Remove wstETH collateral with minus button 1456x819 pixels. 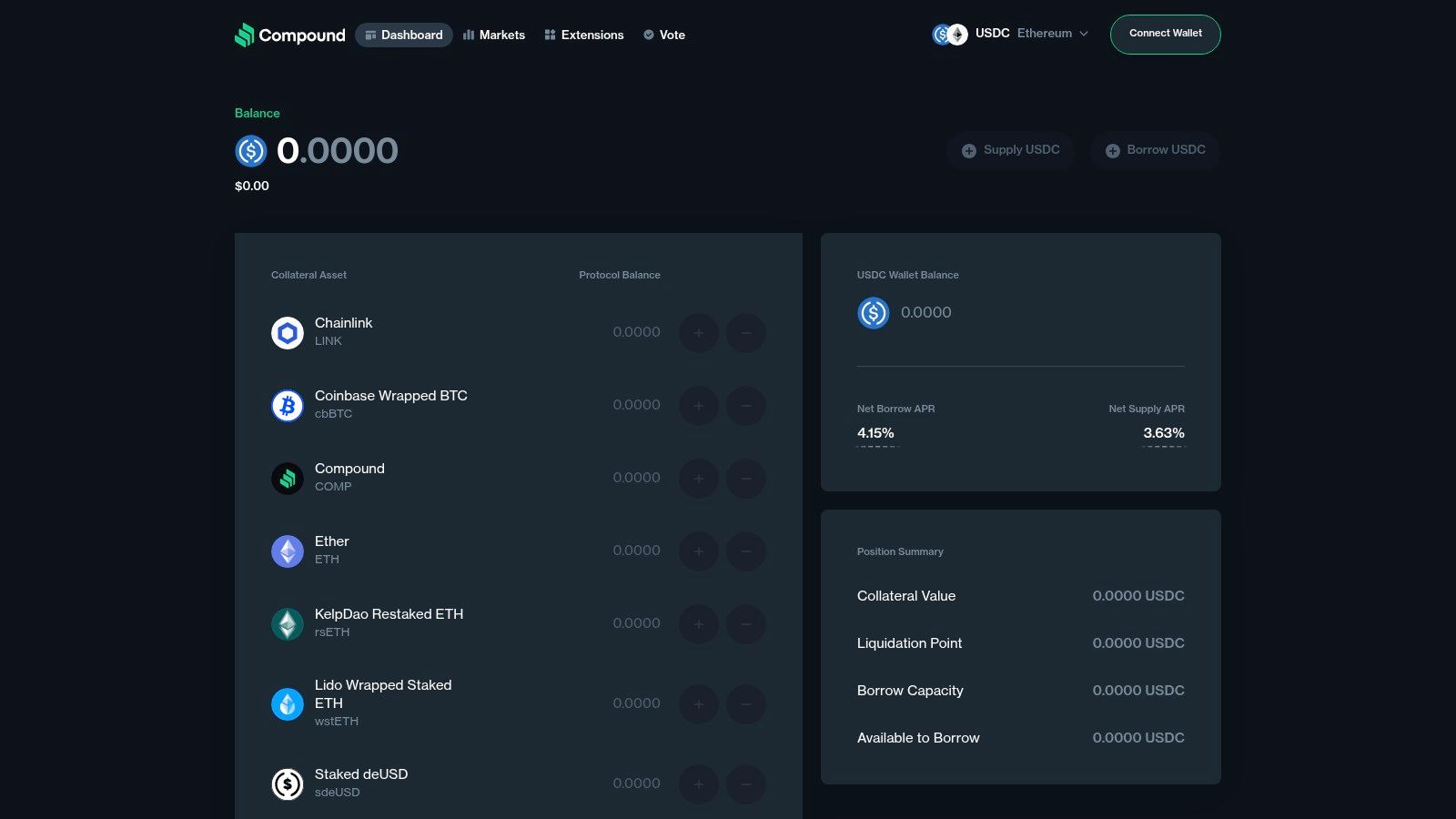pyautogui.click(x=746, y=704)
